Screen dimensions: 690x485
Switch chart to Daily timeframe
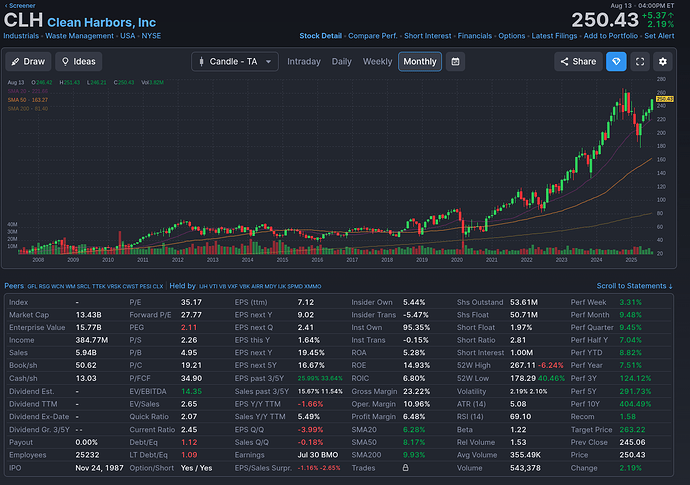click(342, 62)
